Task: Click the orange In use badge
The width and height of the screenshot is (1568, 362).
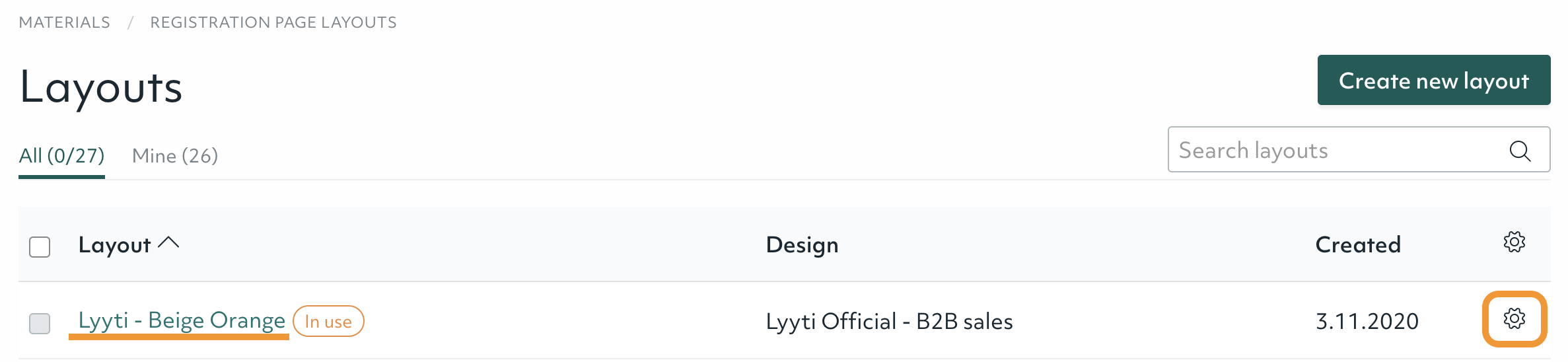Action: tap(328, 321)
